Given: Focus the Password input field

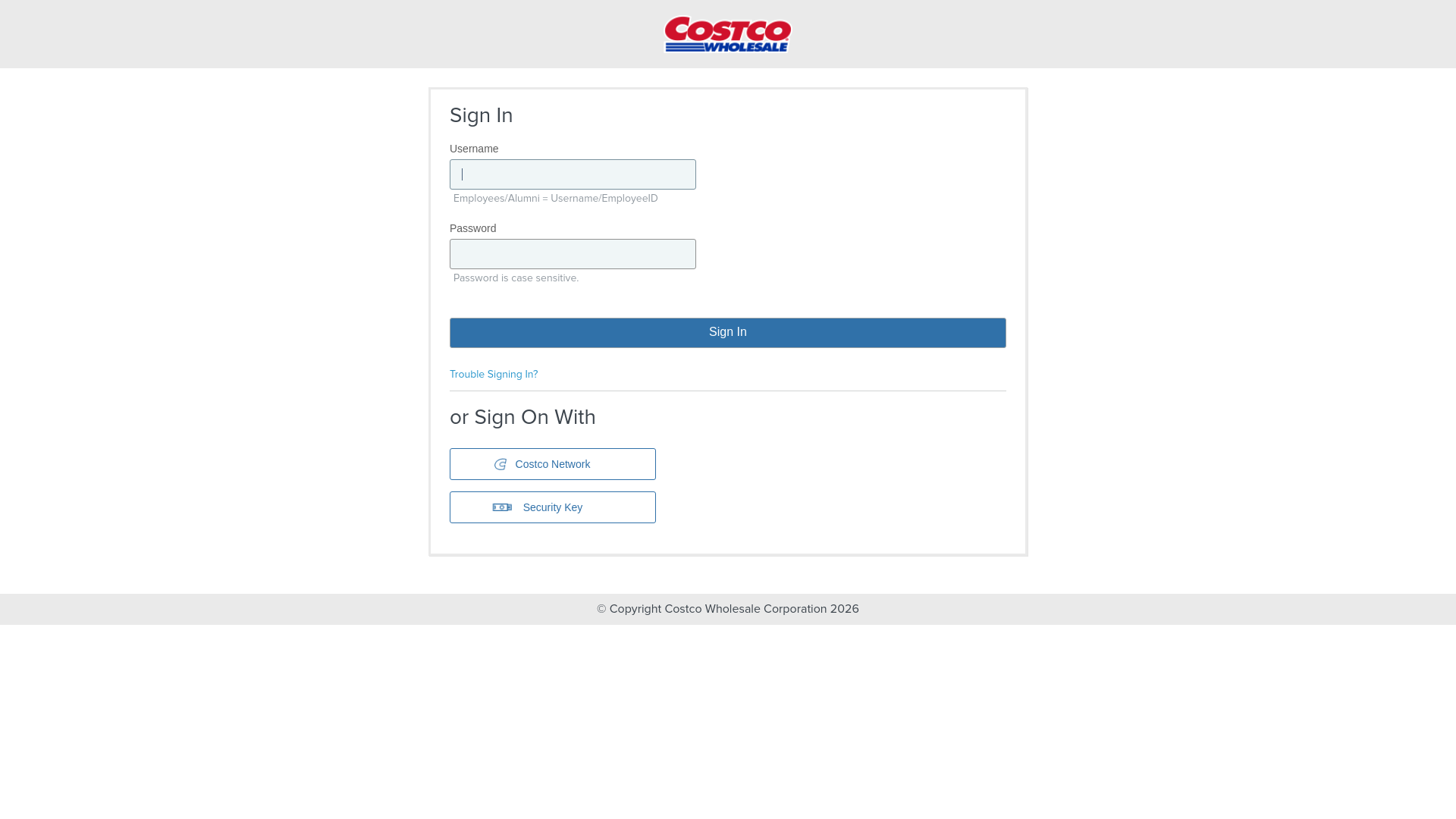Looking at the screenshot, I should (x=573, y=254).
